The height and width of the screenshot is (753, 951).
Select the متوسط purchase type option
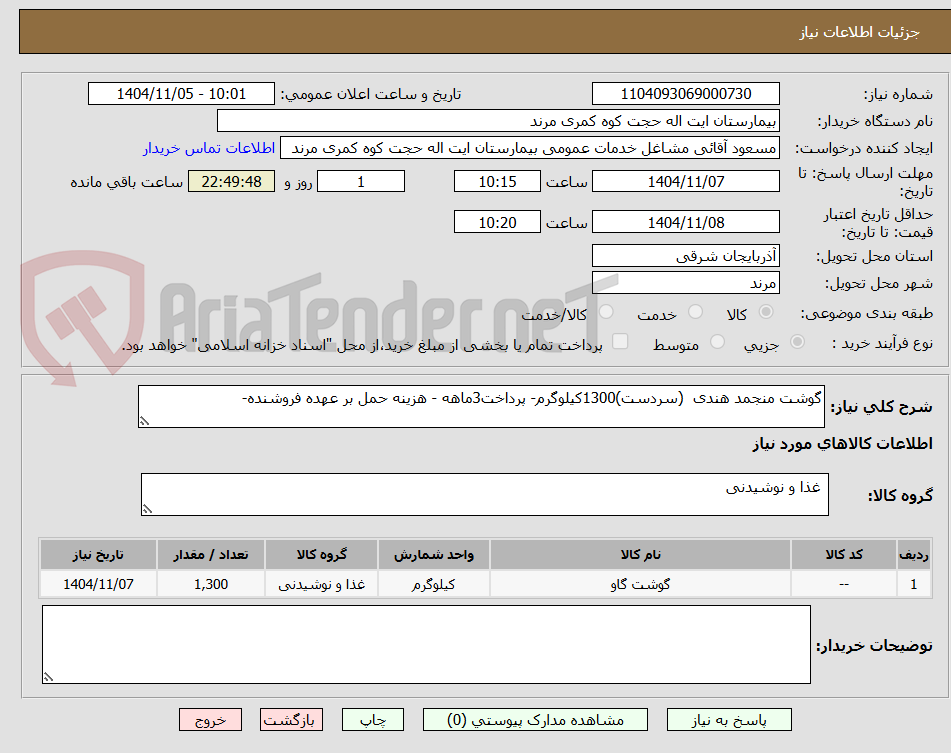716,341
